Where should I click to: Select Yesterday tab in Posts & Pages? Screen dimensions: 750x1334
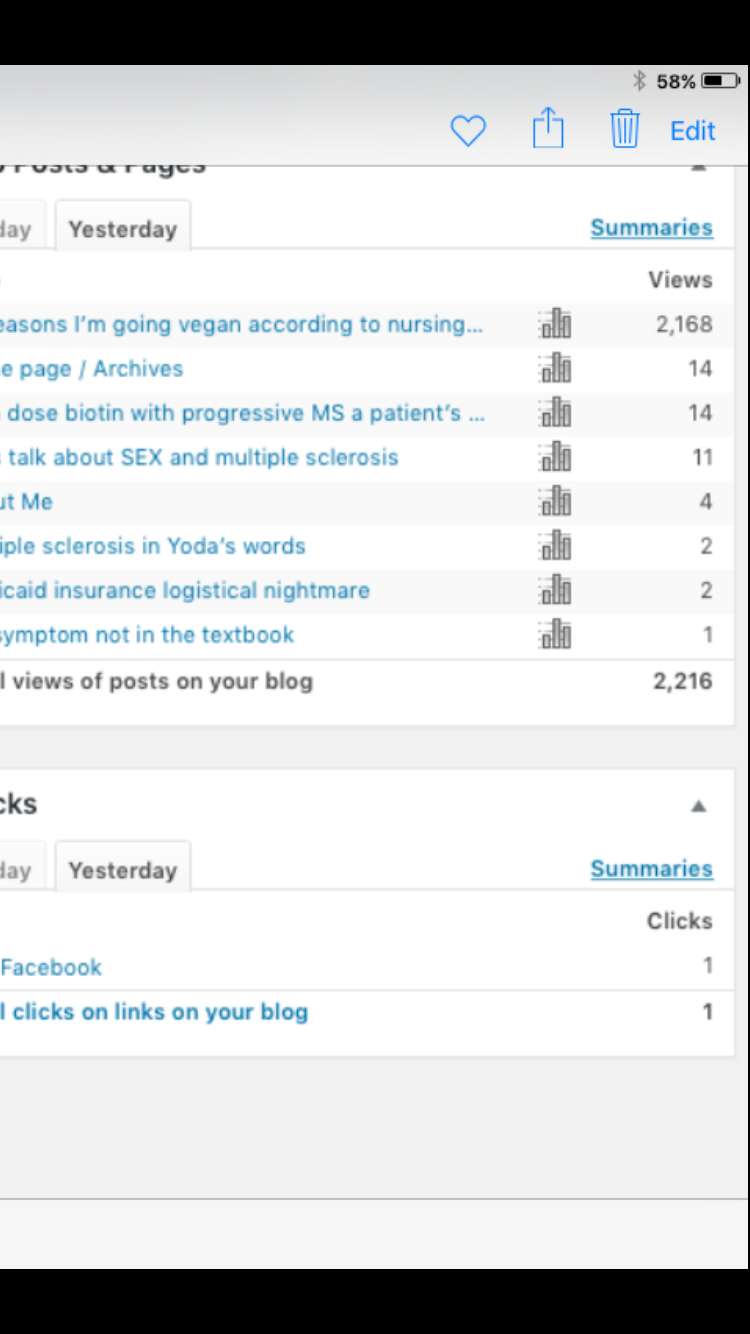pyautogui.click(x=122, y=228)
